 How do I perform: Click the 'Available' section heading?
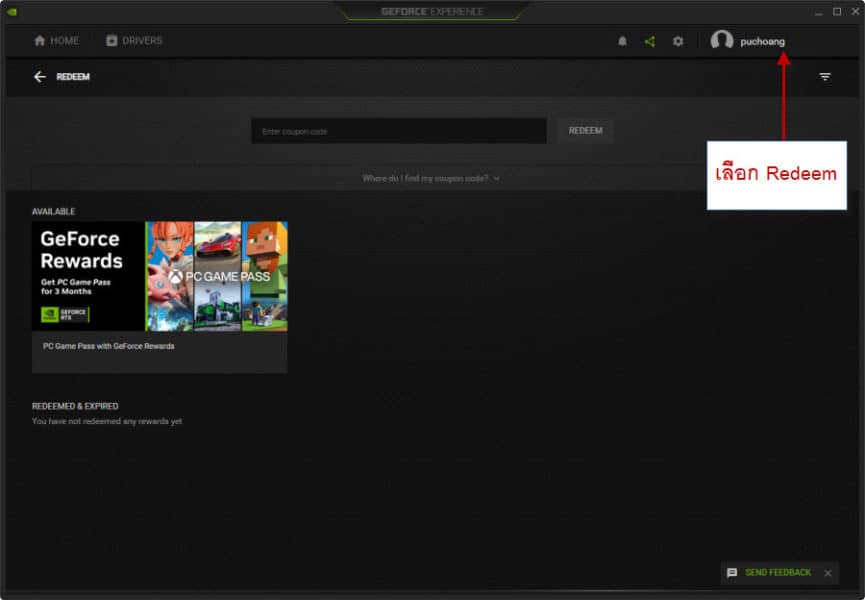(x=54, y=212)
